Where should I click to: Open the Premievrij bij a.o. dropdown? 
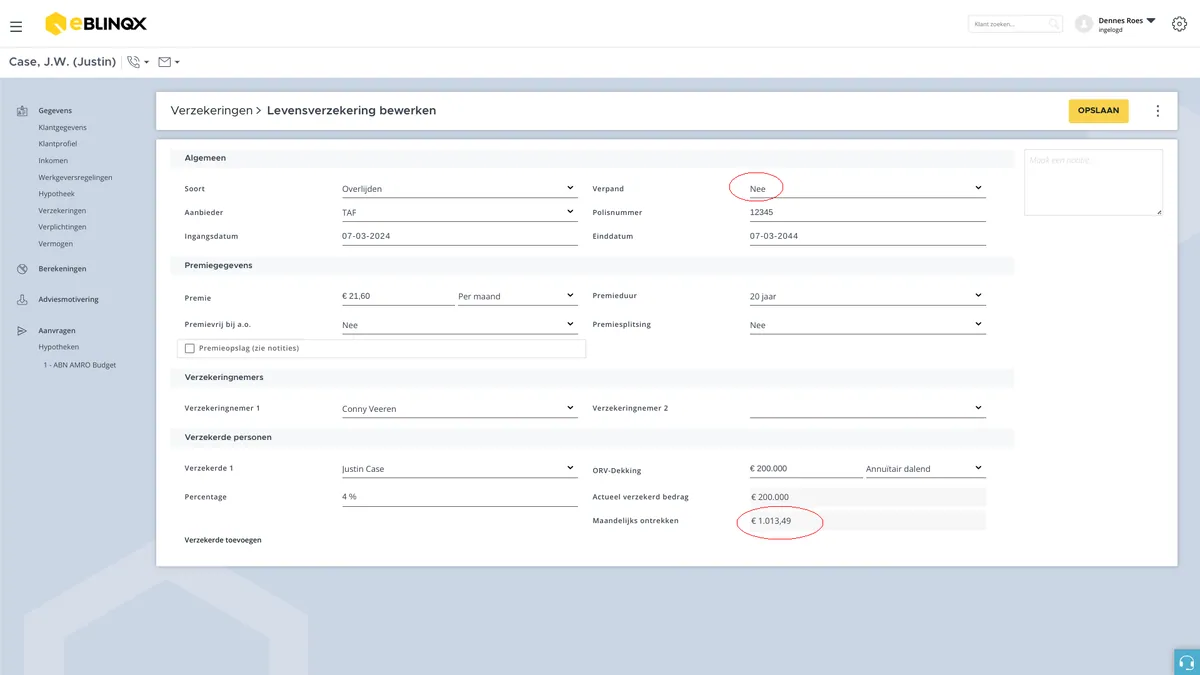459,325
